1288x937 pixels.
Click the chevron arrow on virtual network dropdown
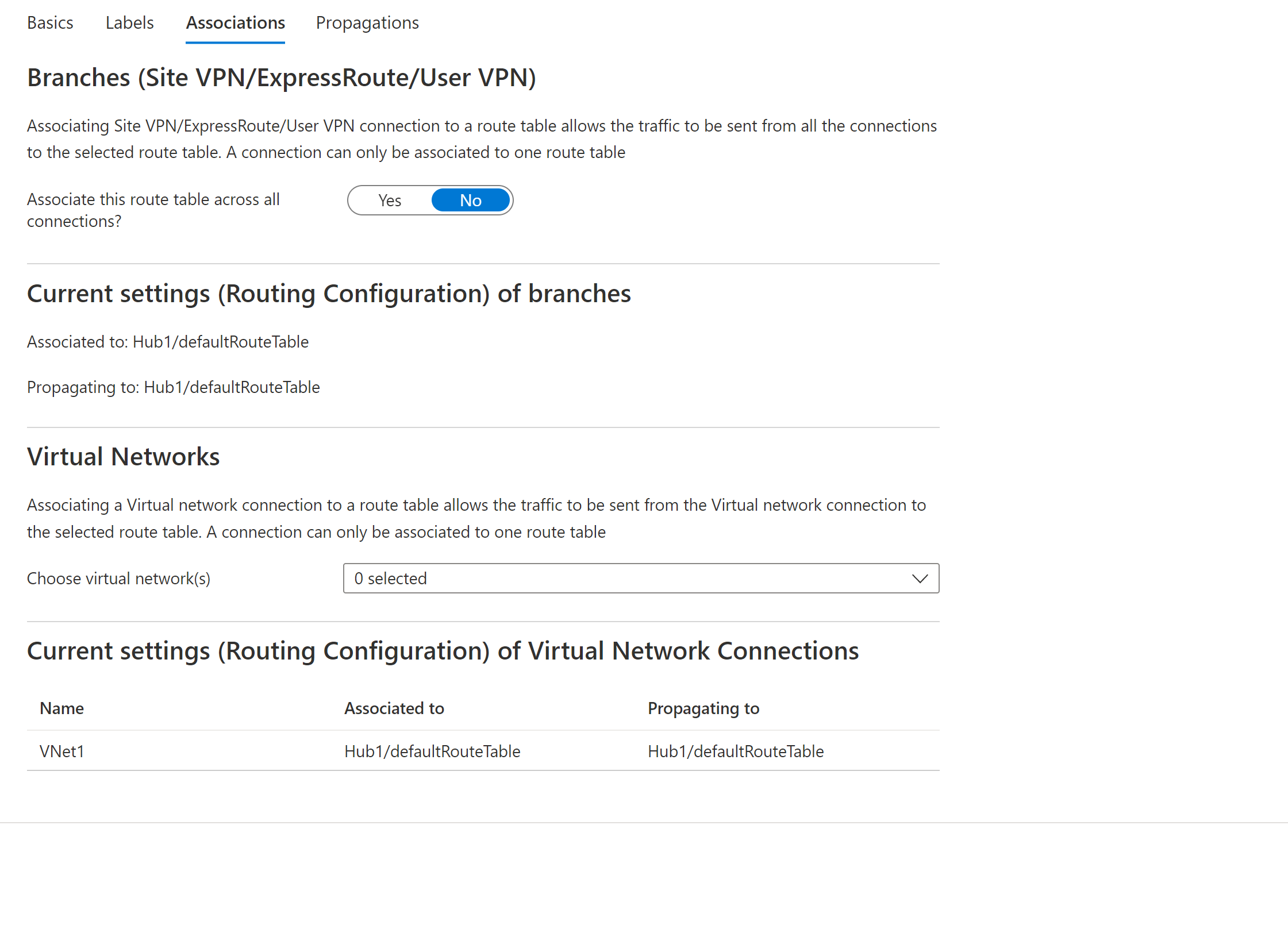pyautogui.click(x=920, y=579)
